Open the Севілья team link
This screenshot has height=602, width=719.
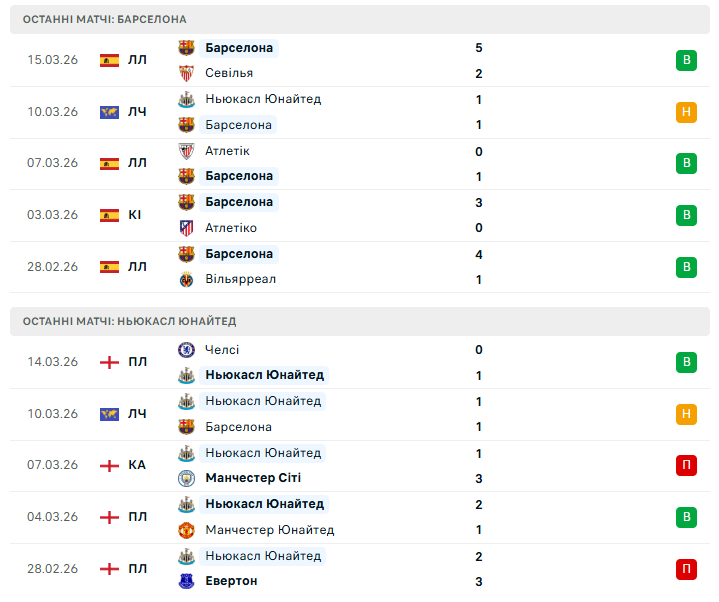click(229, 73)
